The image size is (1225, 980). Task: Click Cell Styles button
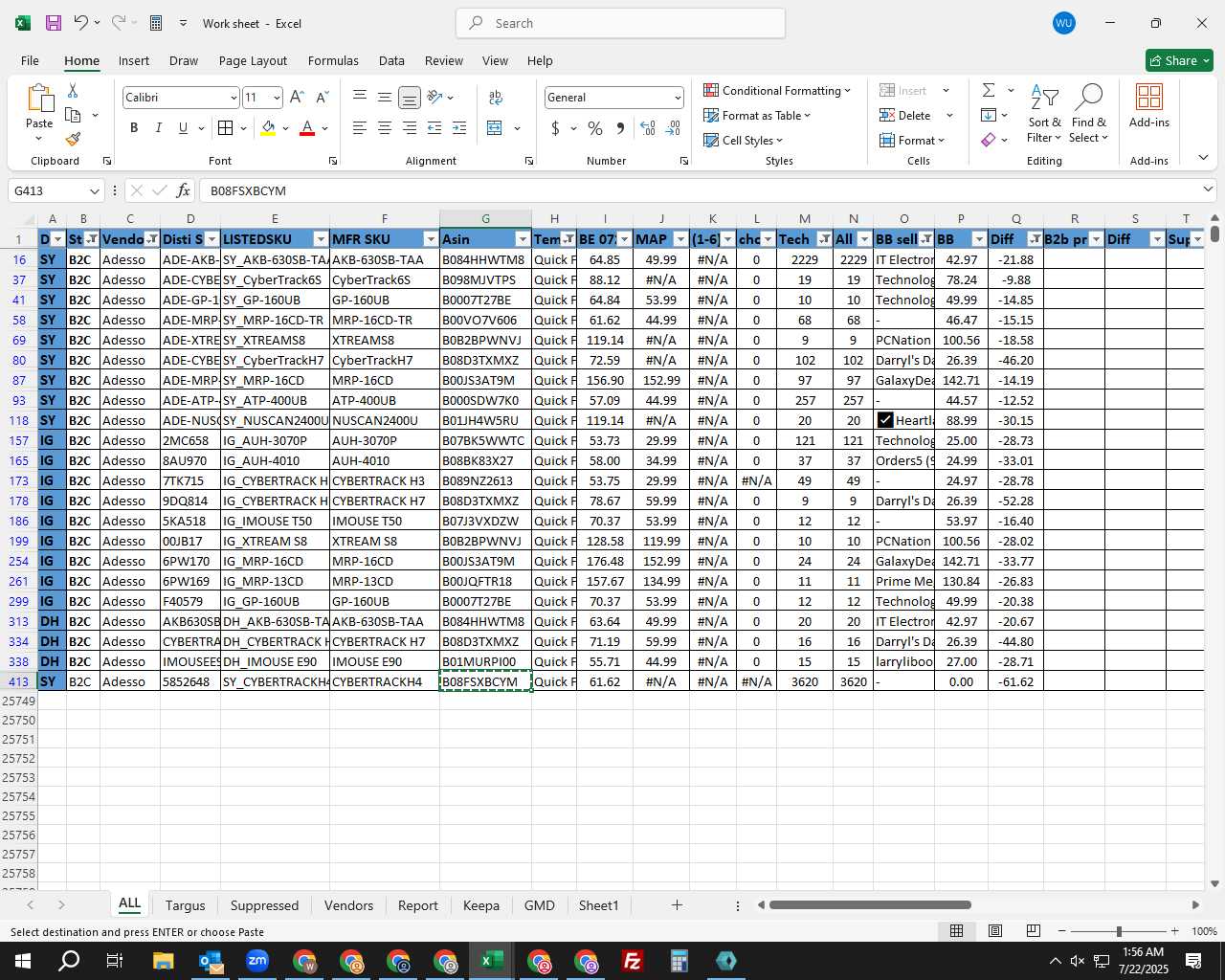tap(744, 141)
